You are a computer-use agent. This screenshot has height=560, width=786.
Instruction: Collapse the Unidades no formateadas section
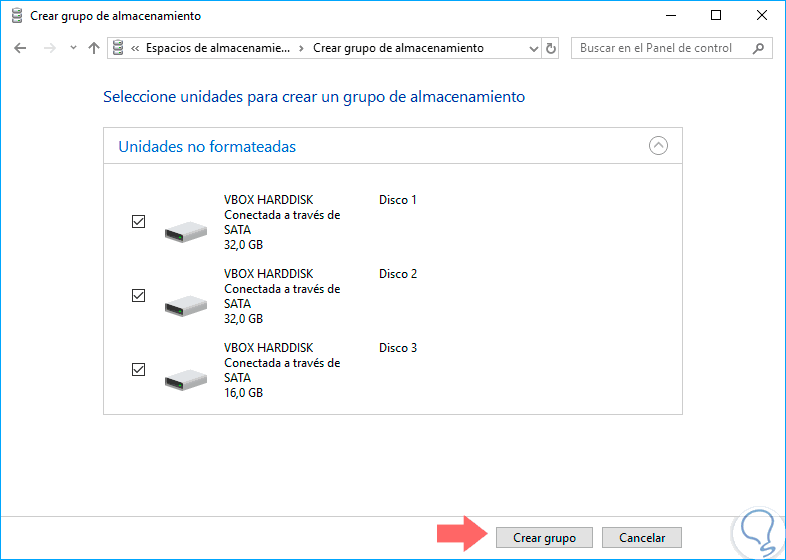(658, 146)
